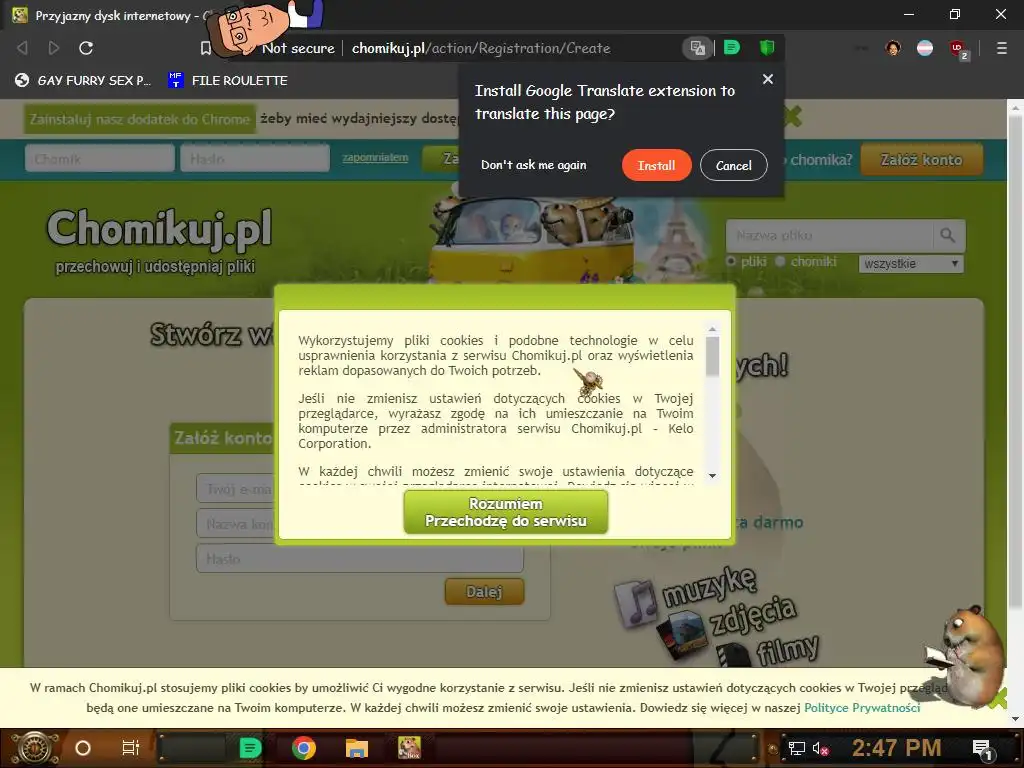Open the Cortana circle icon on the taskbar
The width and height of the screenshot is (1024, 768).
pos(83,748)
